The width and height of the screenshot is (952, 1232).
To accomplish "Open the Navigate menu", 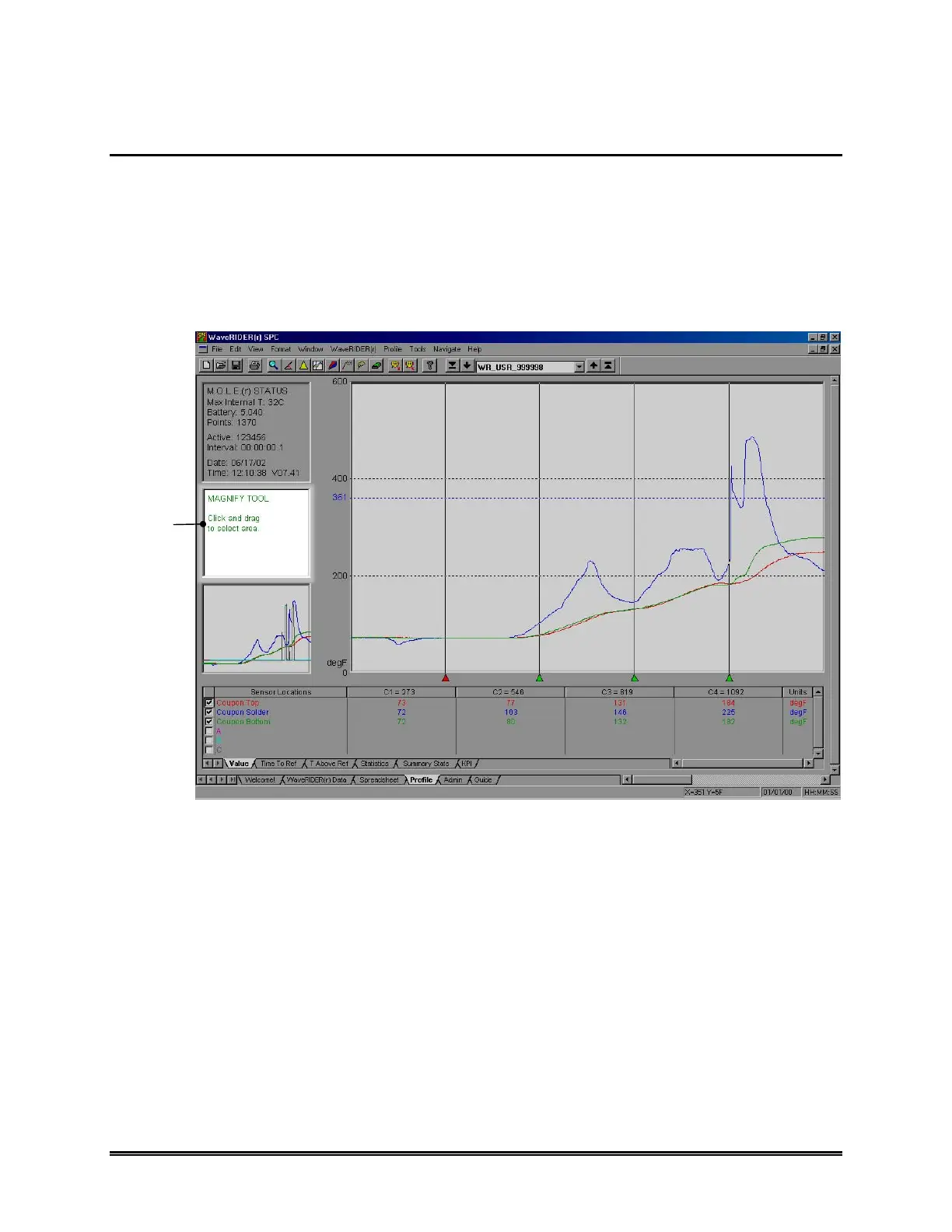I will (447, 349).
